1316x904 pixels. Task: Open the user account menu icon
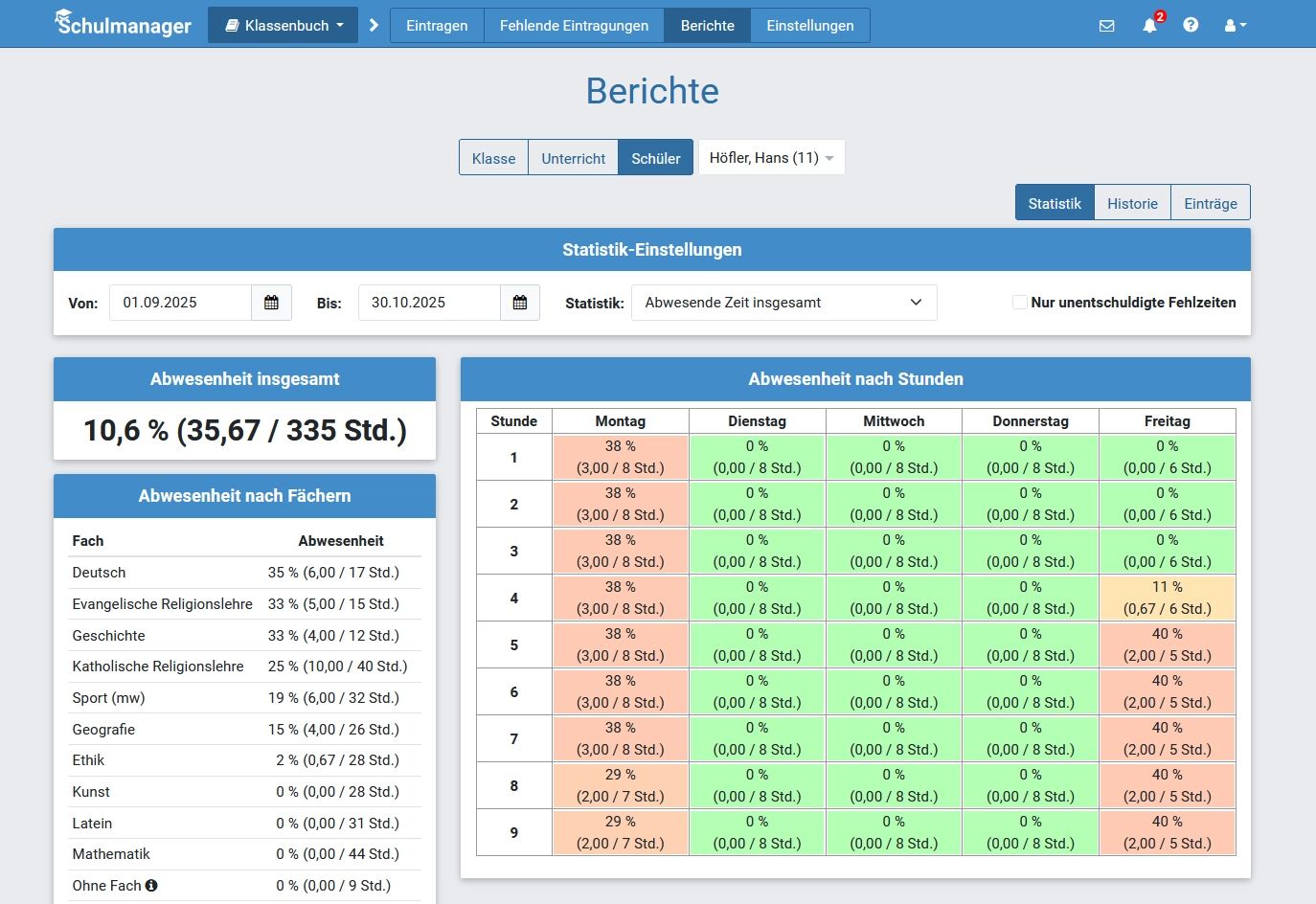1235,26
